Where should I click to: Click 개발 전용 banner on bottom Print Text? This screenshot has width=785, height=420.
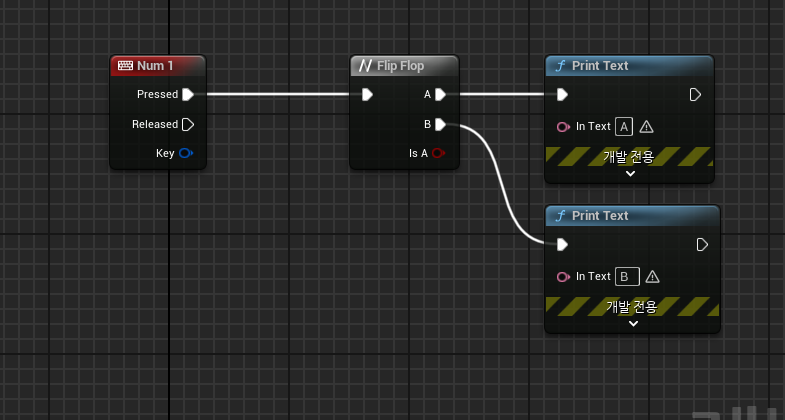point(632,306)
